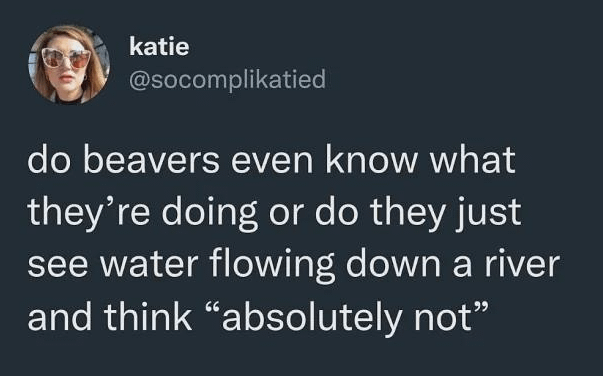Click the word "beavers" in the tweet
Image resolution: width=603 pixels, height=376 pixels.
pos(151,160)
